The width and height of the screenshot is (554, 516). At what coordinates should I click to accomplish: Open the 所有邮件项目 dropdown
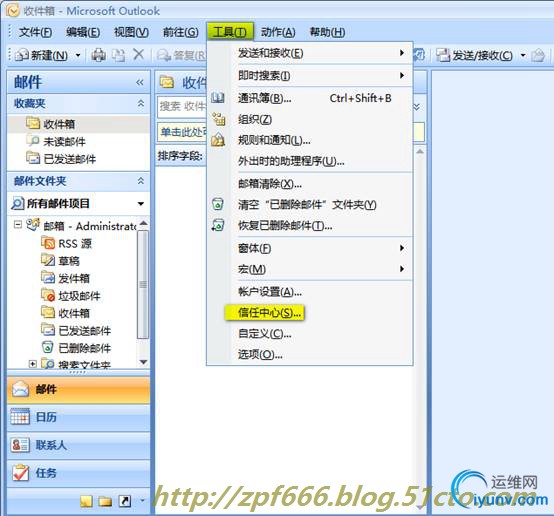click(x=141, y=204)
